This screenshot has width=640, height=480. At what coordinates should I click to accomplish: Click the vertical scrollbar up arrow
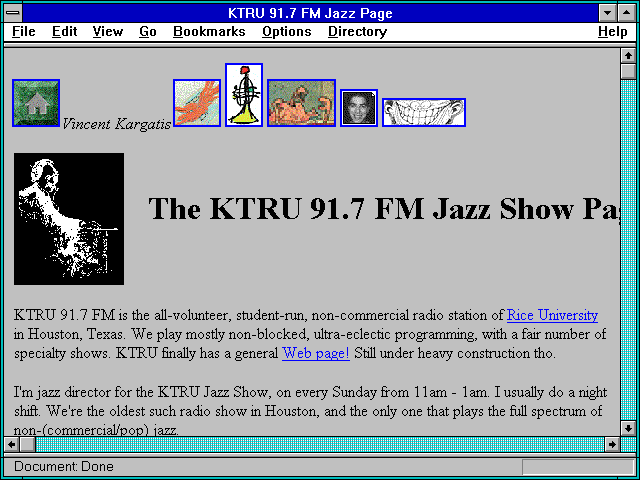628,56
